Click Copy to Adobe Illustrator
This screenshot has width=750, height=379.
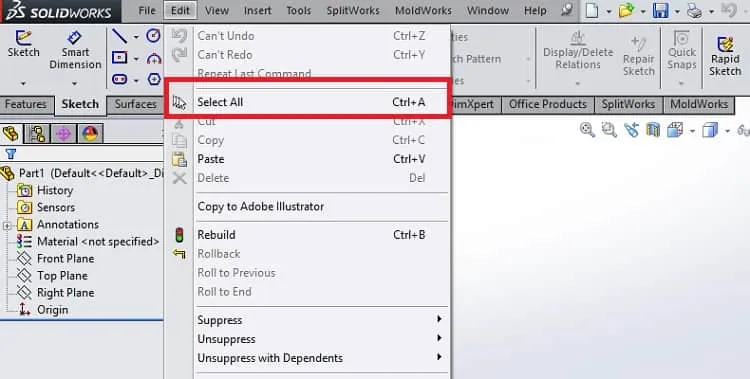pyautogui.click(x=261, y=206)
